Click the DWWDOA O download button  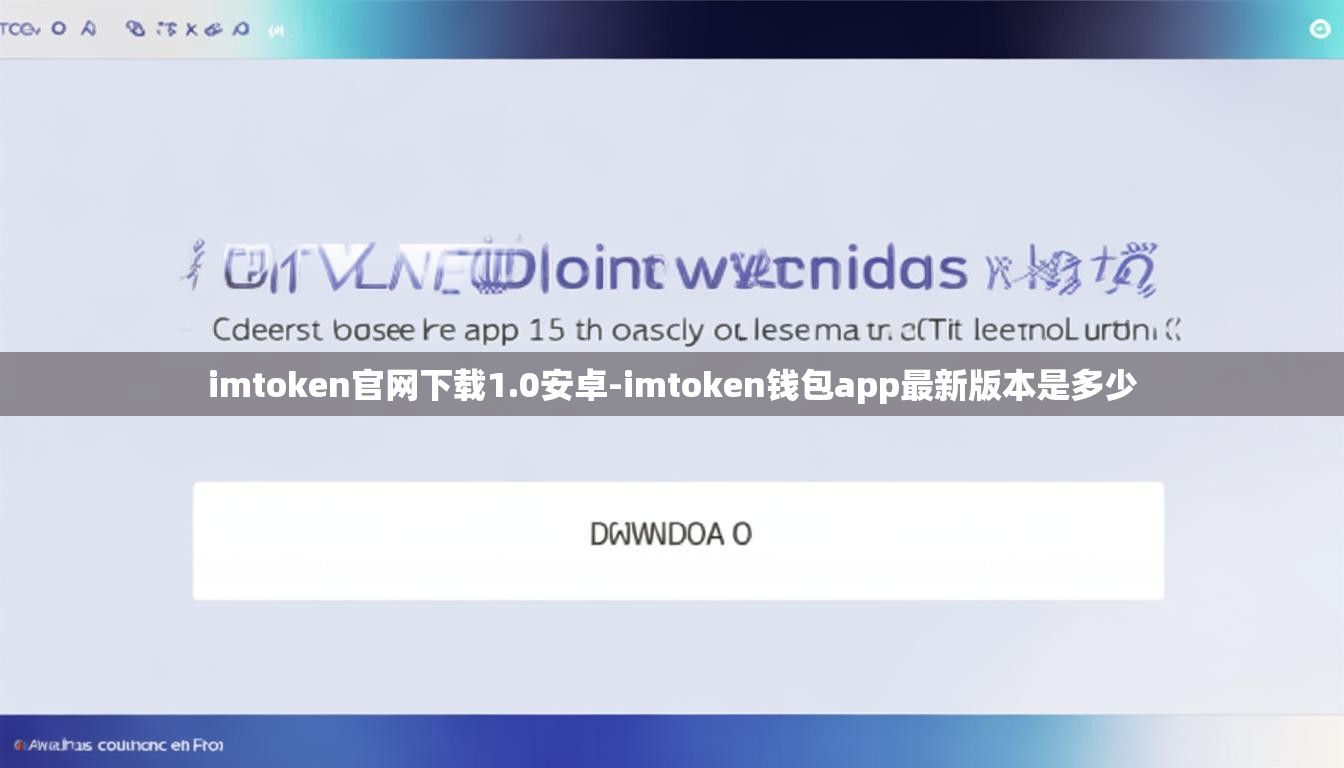click(678, 541)
